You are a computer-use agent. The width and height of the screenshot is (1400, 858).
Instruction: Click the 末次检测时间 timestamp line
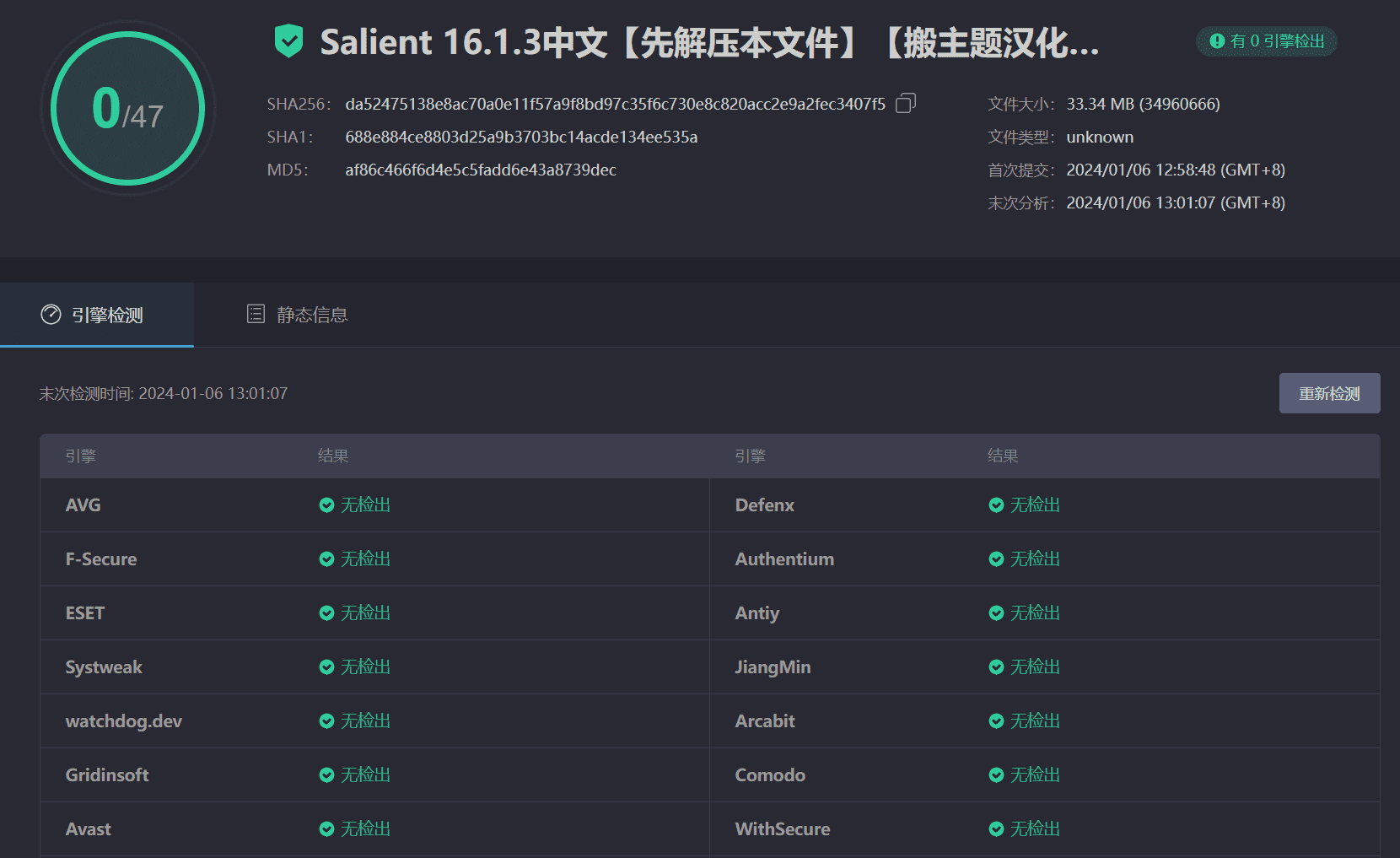click(x=164, y=393)
